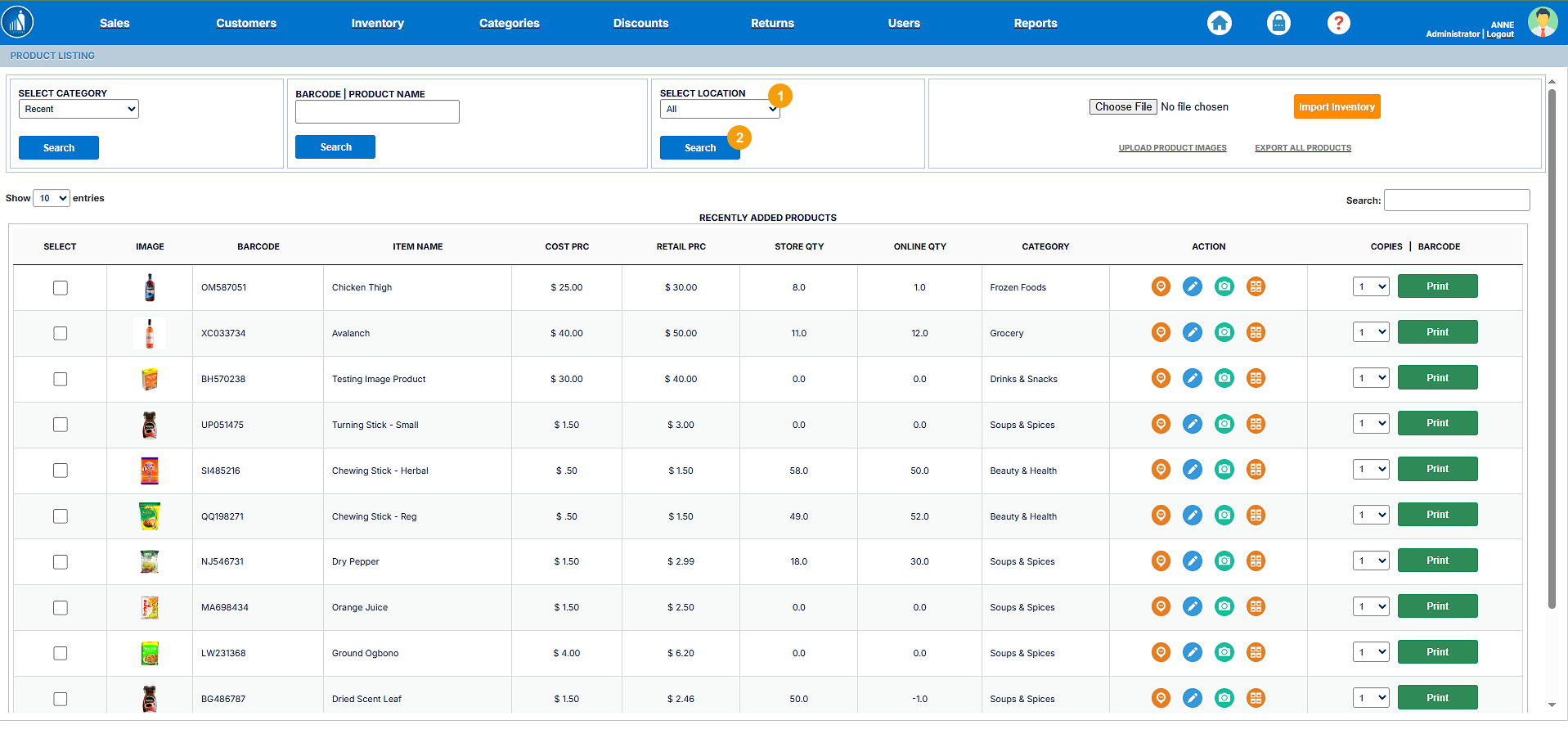This screenshot has height=752, width=1568.
Task: Click the edit pencil for Chicken Thigh
Action: click(1193, 286)
